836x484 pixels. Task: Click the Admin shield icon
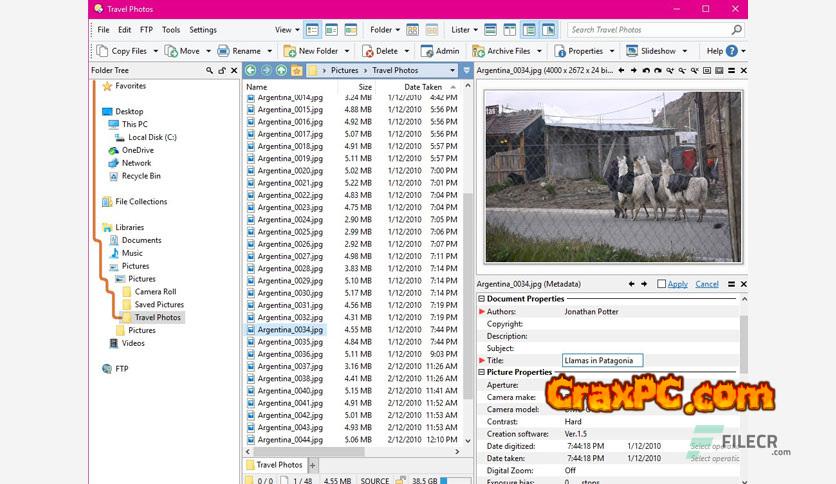click(x=427, y=51)
